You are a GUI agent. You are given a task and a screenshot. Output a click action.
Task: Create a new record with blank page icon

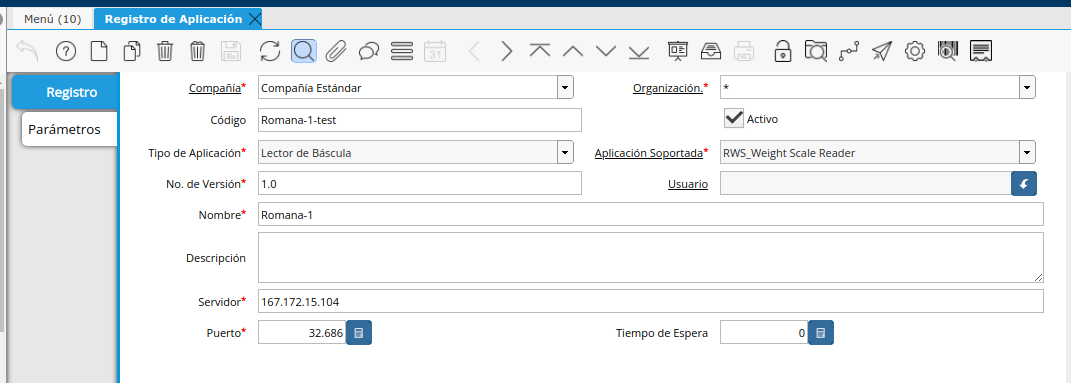coord(99,51)
